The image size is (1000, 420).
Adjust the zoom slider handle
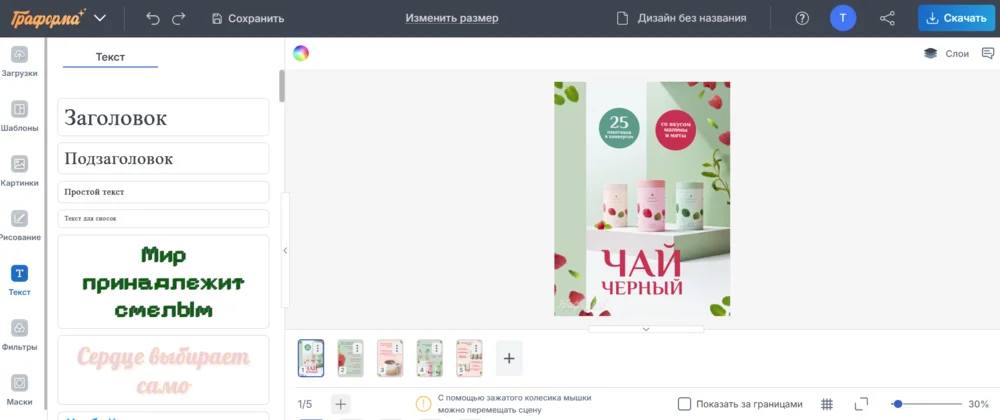pyautogui.click(x=898, y=404)
